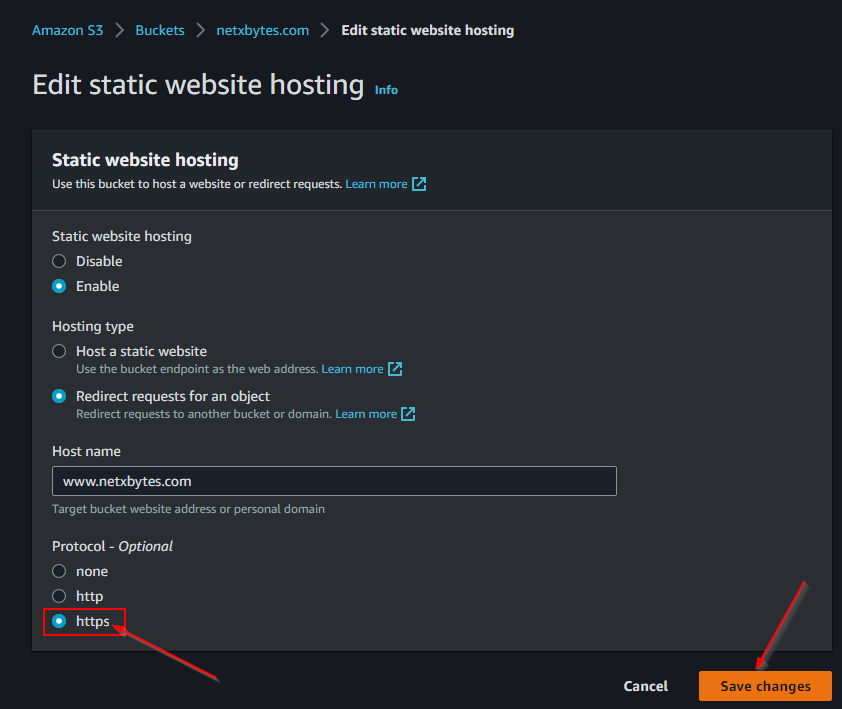842x709 pixels.
Task: Click external link icon for redirect Learn more
Action: tap(408, 414)
